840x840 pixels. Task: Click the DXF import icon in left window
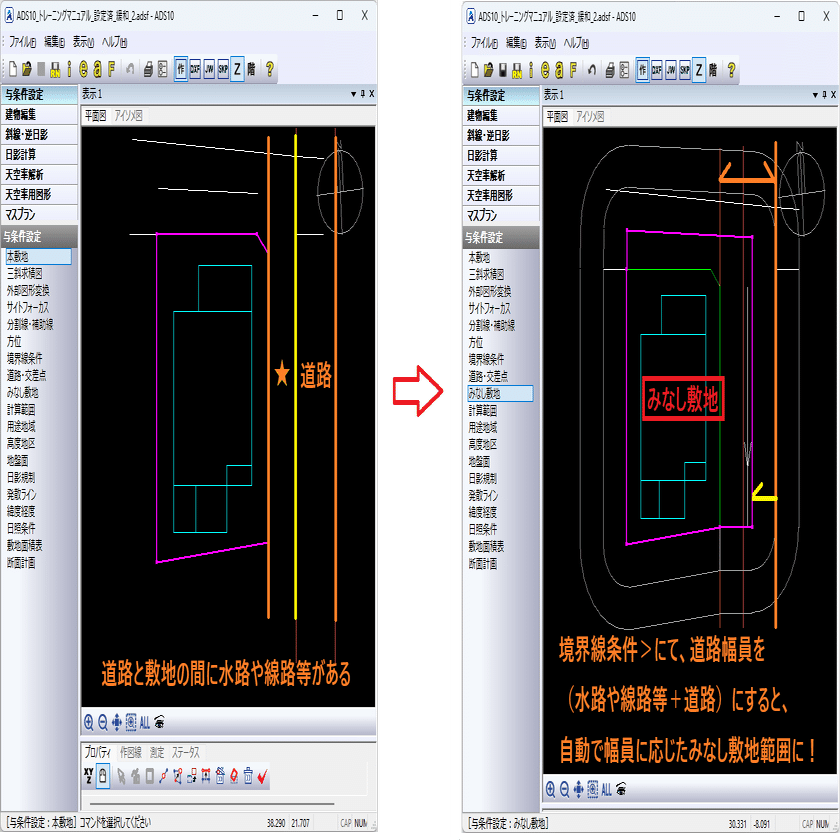coord(195,69)
